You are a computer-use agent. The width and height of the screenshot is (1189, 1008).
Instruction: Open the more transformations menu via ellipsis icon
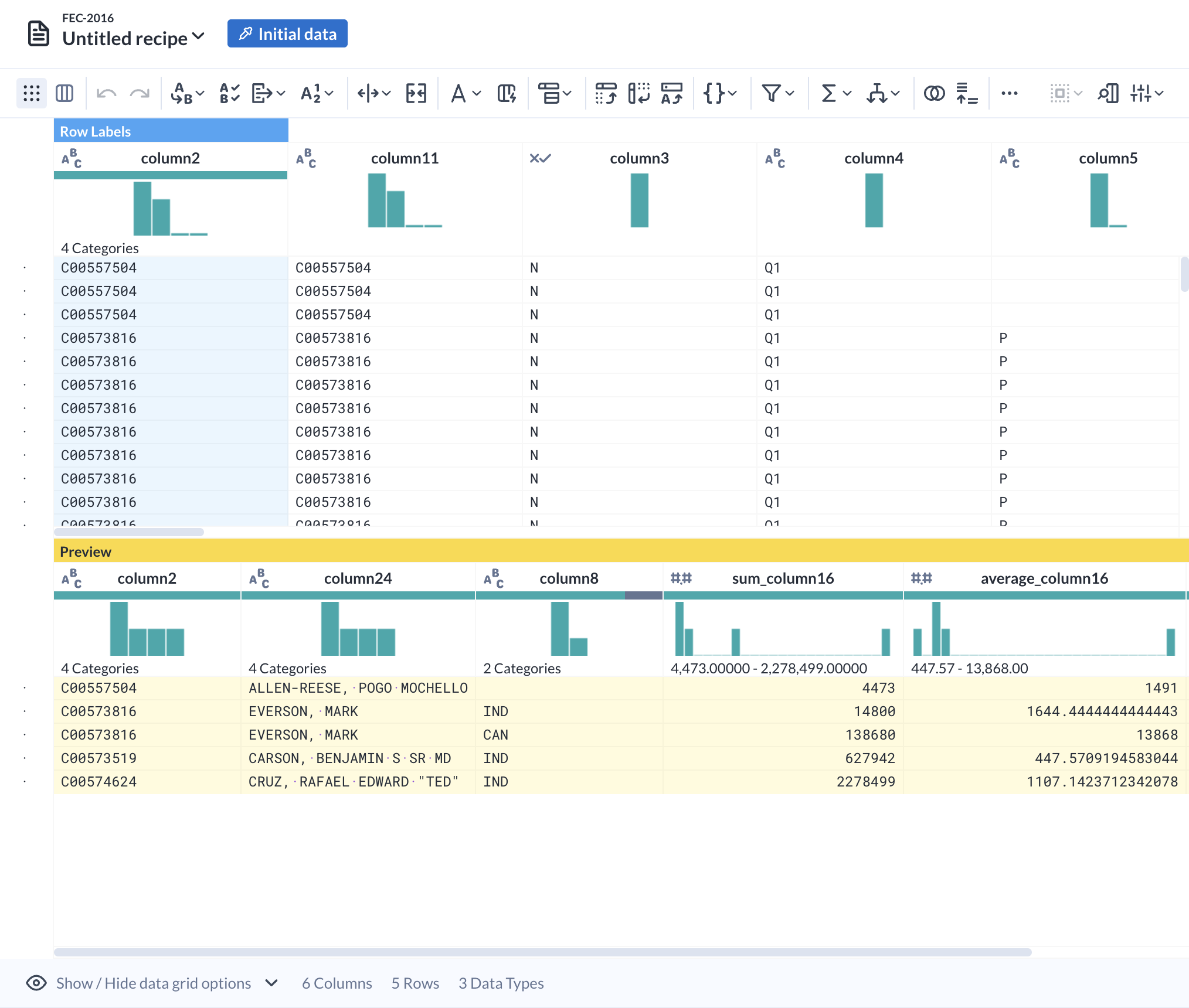tap(1010, 93)
